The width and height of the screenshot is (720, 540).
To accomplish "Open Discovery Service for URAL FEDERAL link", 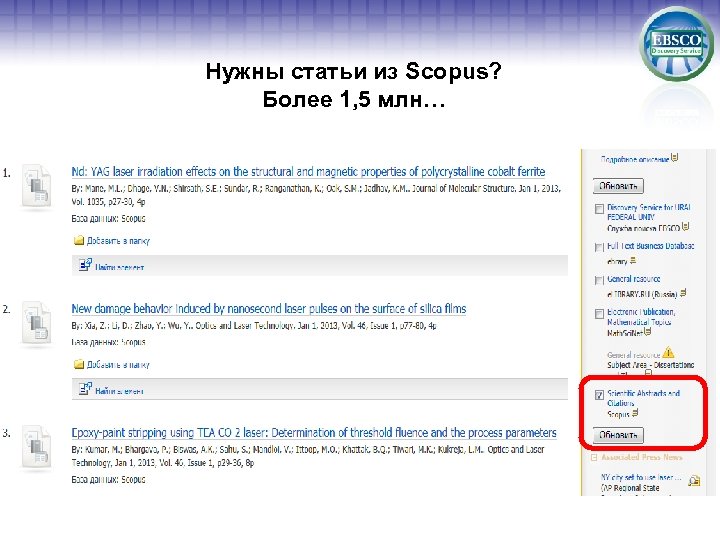I will click(x=649, y=212).
